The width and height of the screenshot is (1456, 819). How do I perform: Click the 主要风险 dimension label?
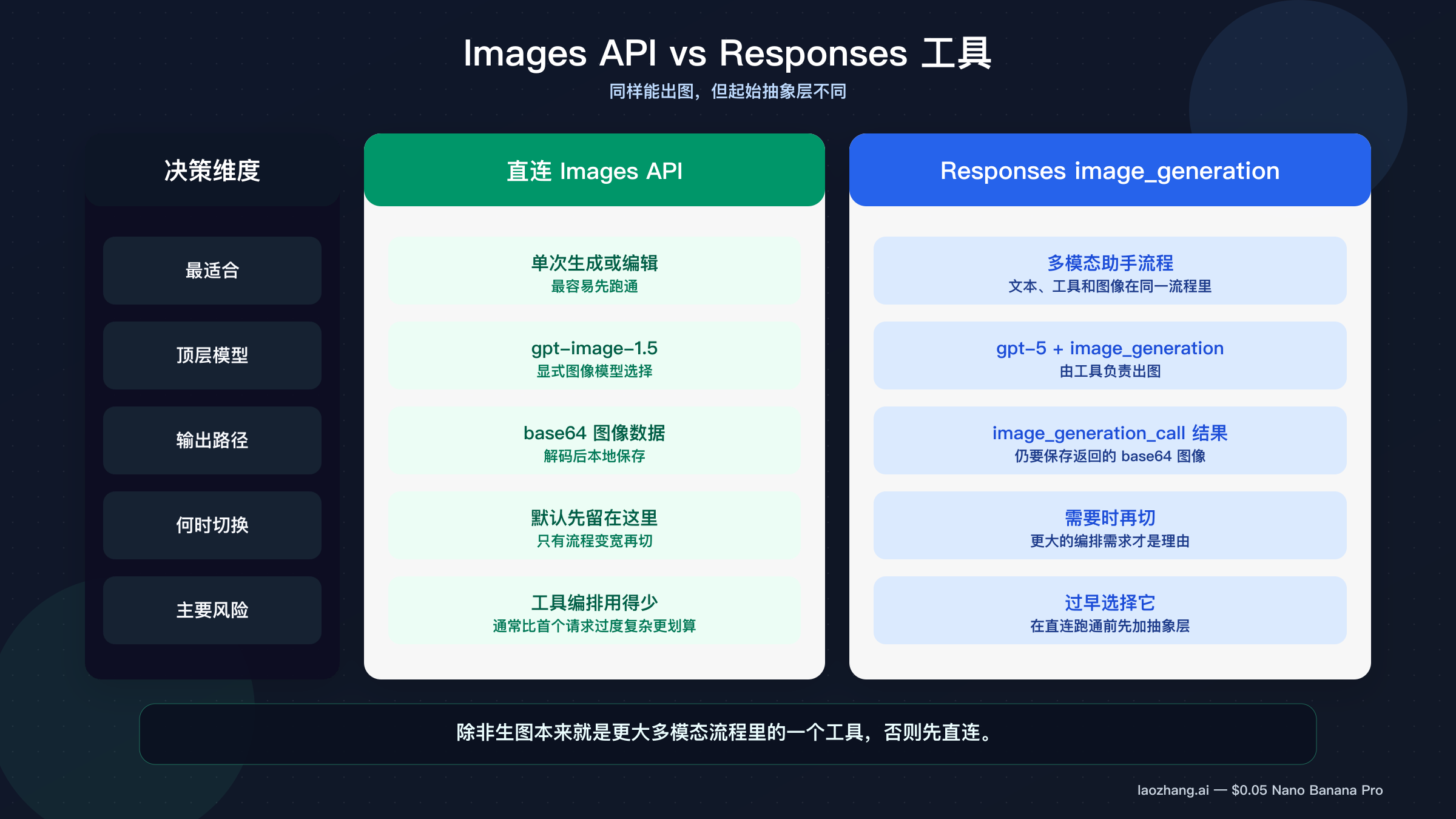tap(212, 610)
